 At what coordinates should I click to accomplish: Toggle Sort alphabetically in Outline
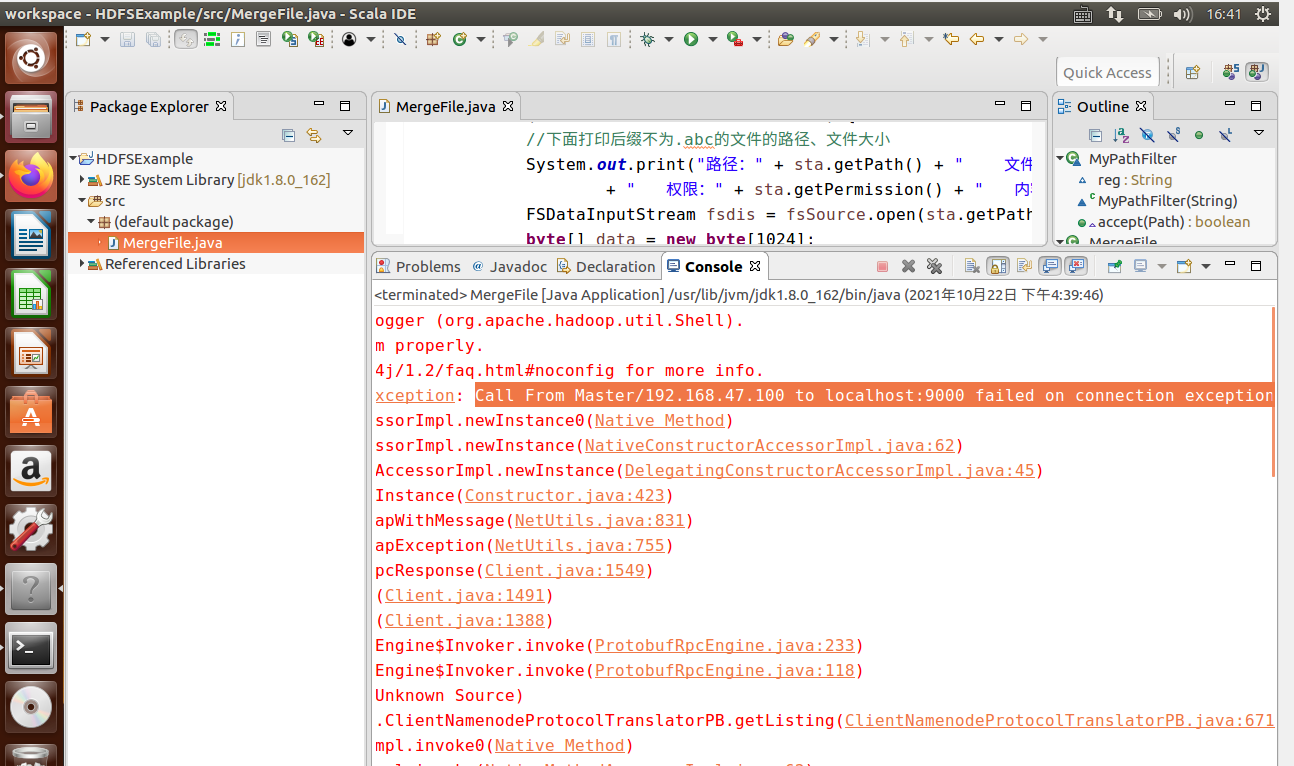(1121, 135)
